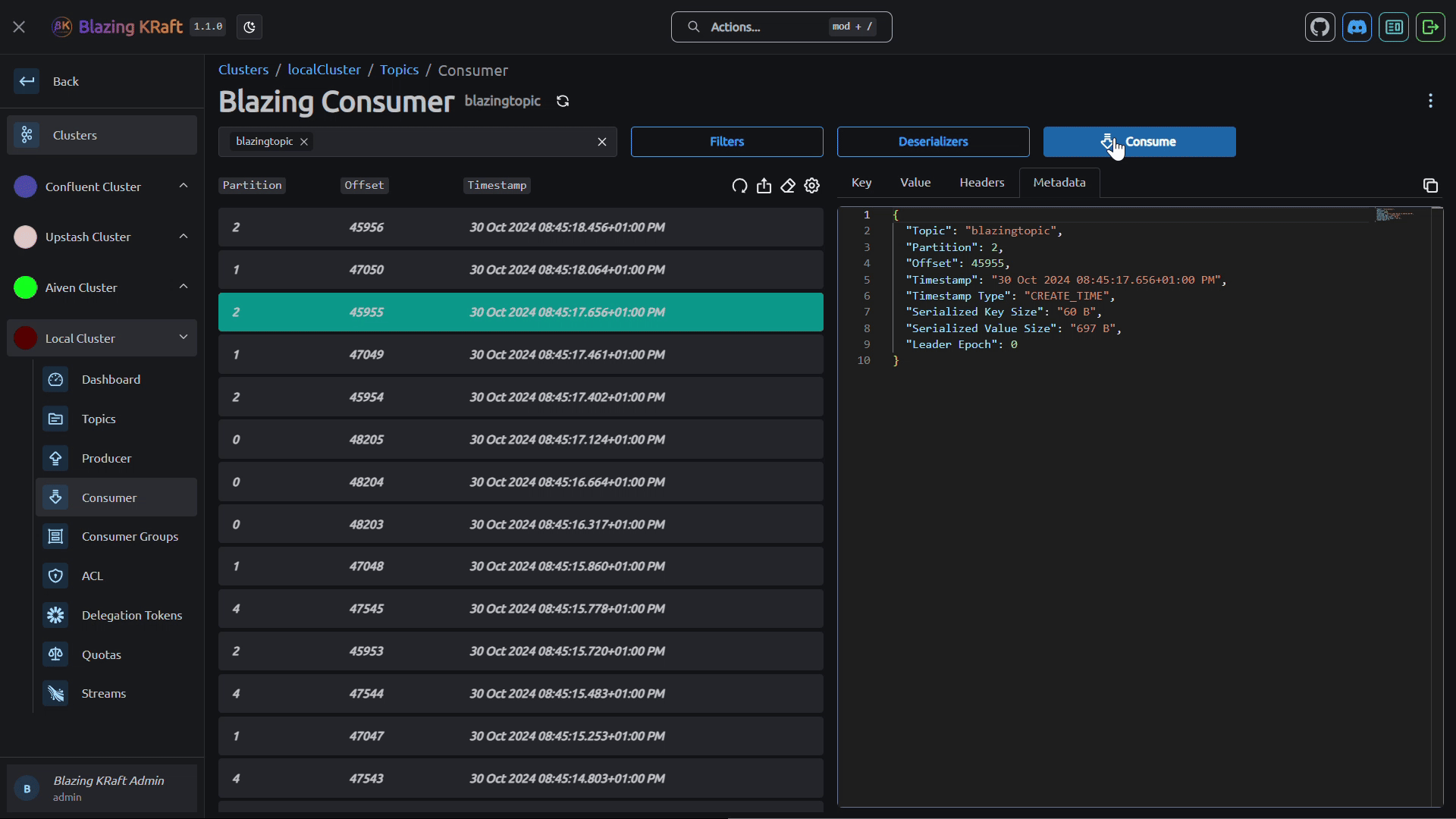This screenshot has height=819, width=1456.
Task: Select record row with offset 47050
Action: tap(520, 270)
